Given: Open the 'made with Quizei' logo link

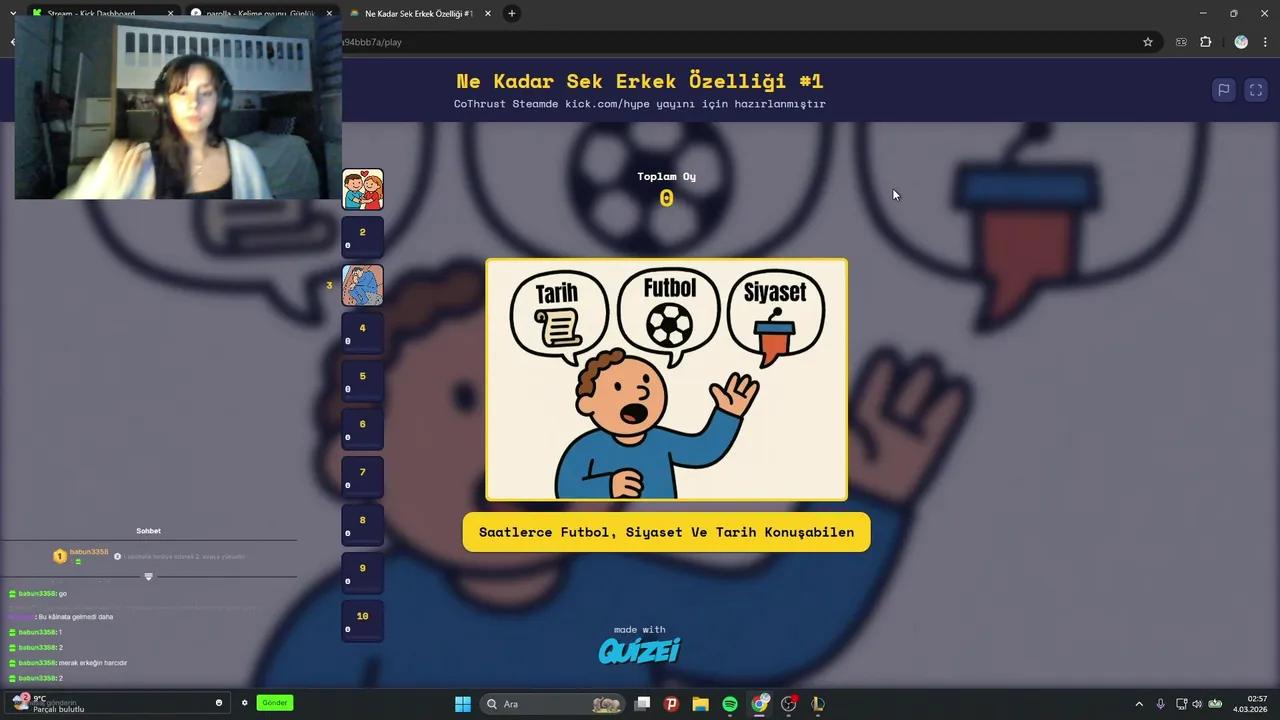Looking at the screenshot, I should 640,645.
